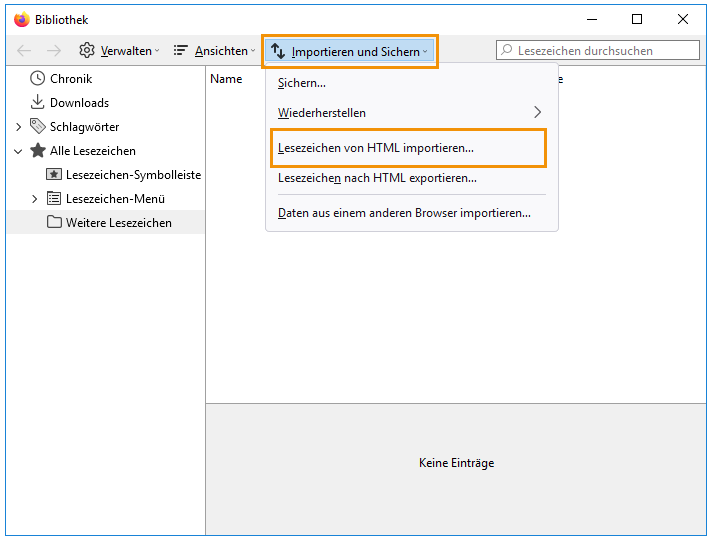Click the Verwalten gear icon

[86, 50]
